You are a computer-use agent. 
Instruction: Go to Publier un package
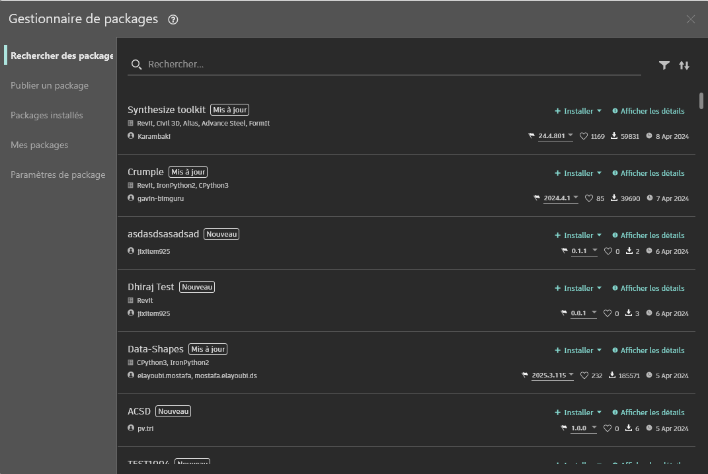tap(50, 86)
